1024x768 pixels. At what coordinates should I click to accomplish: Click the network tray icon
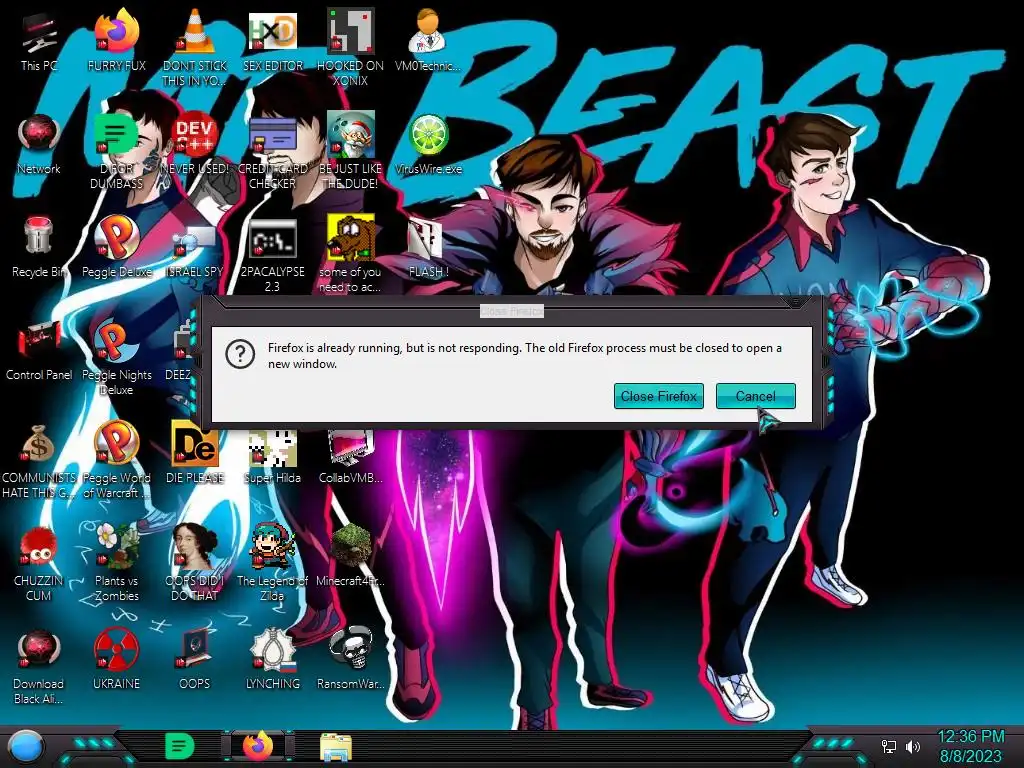point(888,746)
